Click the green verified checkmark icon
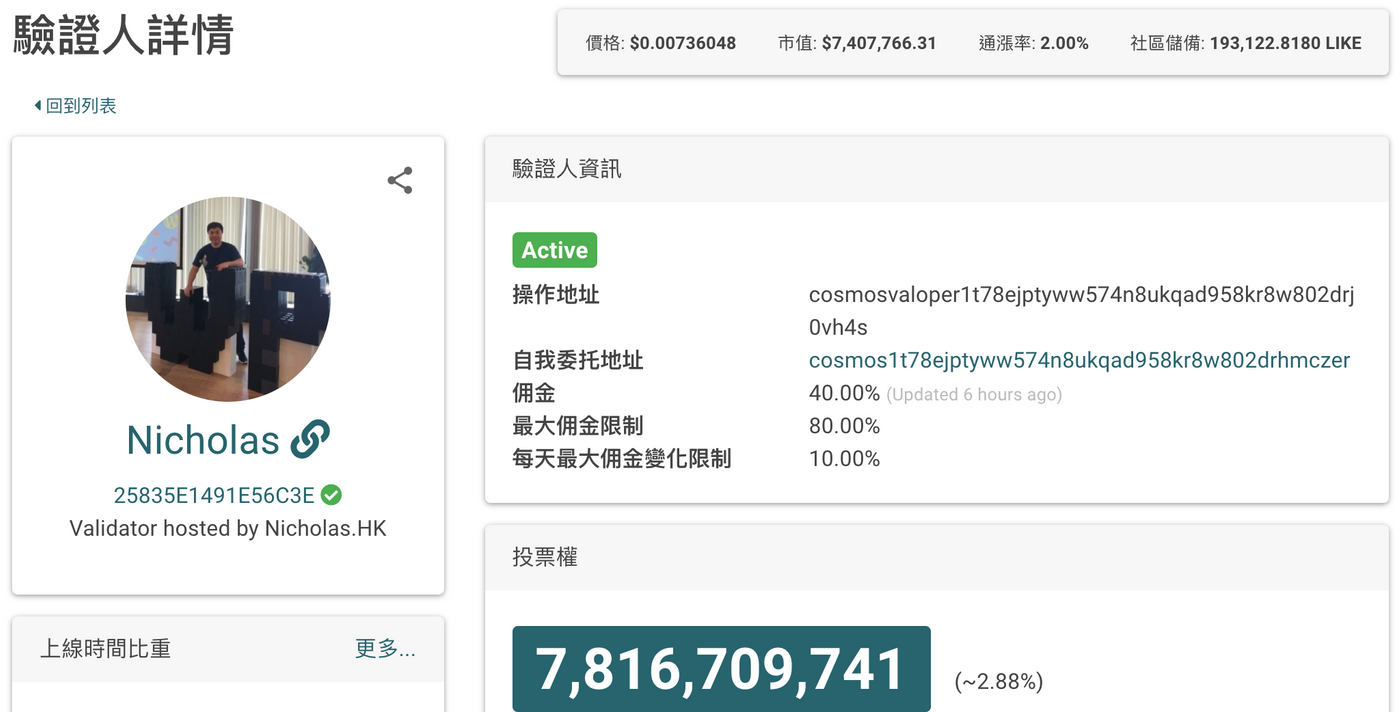 click(332, 494)
